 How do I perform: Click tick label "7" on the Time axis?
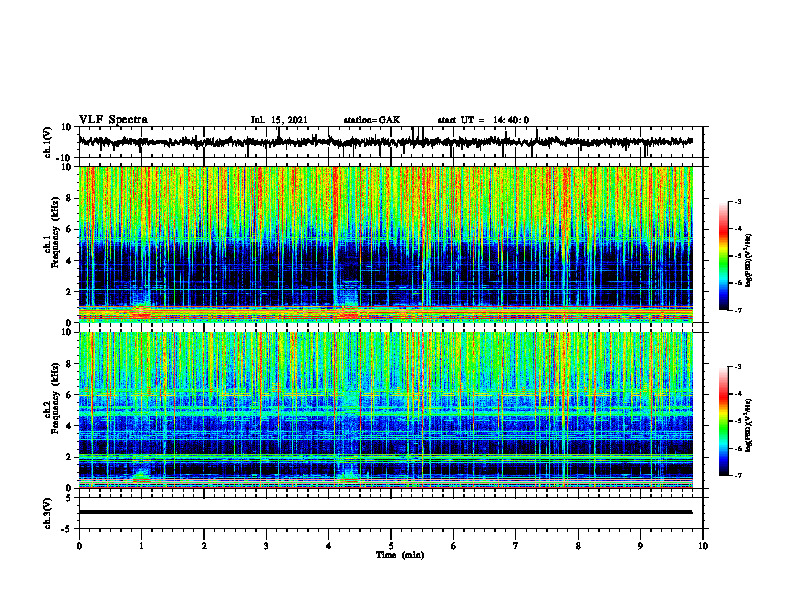516,546
